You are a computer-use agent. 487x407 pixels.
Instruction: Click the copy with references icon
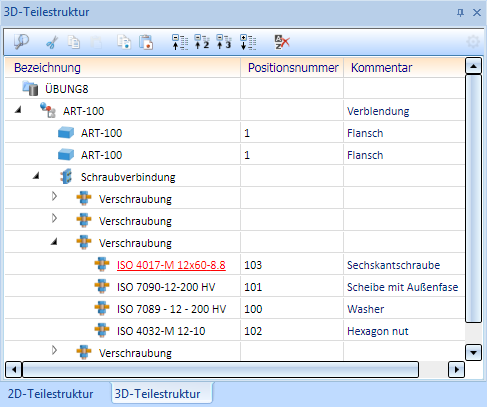click(x=124, y=42)
